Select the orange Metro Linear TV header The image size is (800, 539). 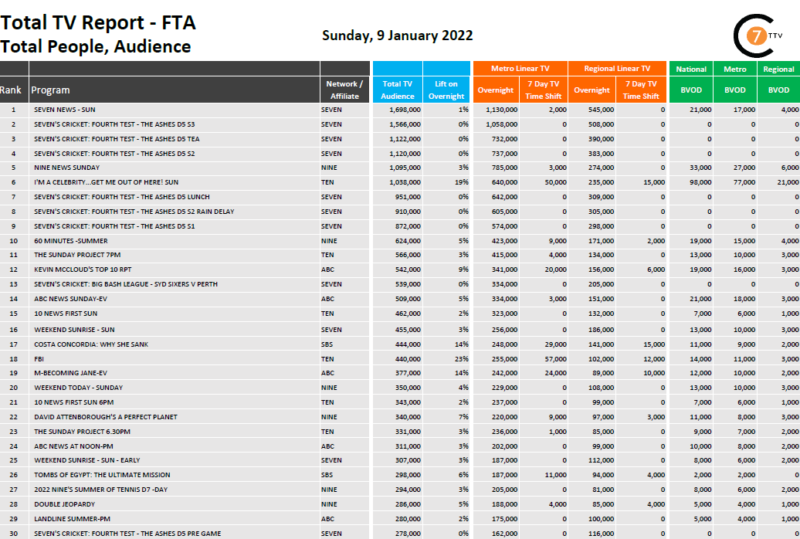[x=520, y=68]
